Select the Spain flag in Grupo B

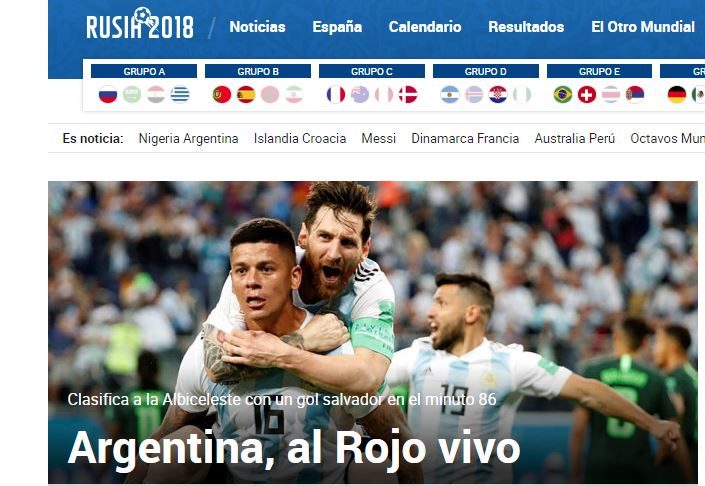pos(246,94)
